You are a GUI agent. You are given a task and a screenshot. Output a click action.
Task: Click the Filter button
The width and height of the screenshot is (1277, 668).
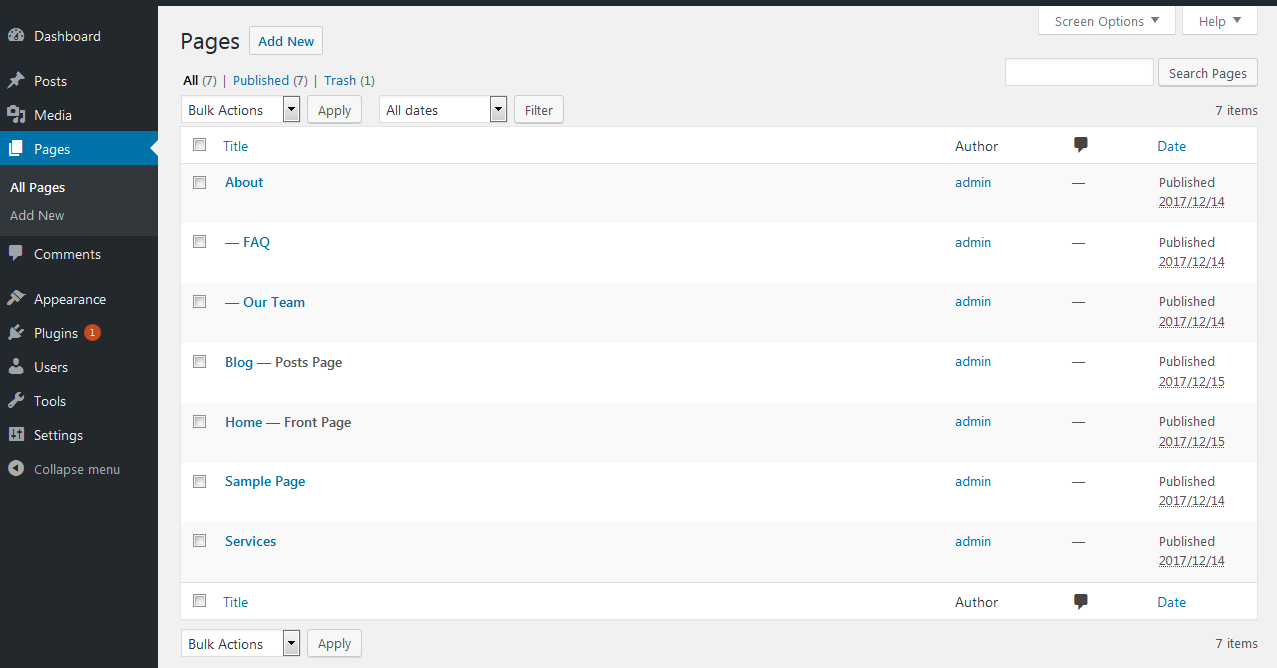(539, 110)
